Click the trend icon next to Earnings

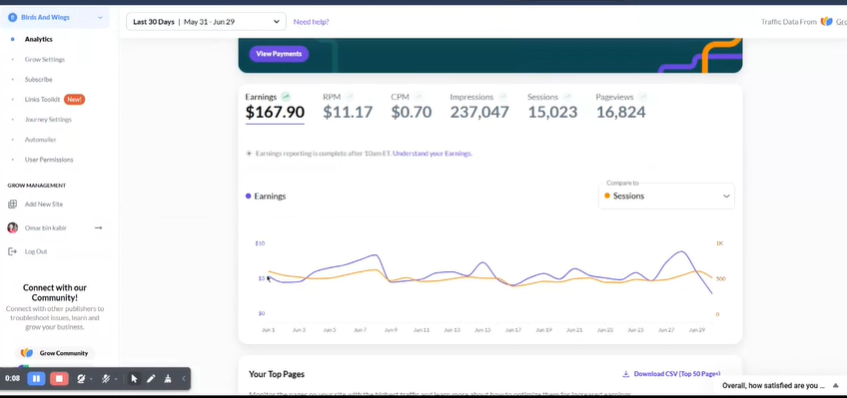(x=286, y=97)
